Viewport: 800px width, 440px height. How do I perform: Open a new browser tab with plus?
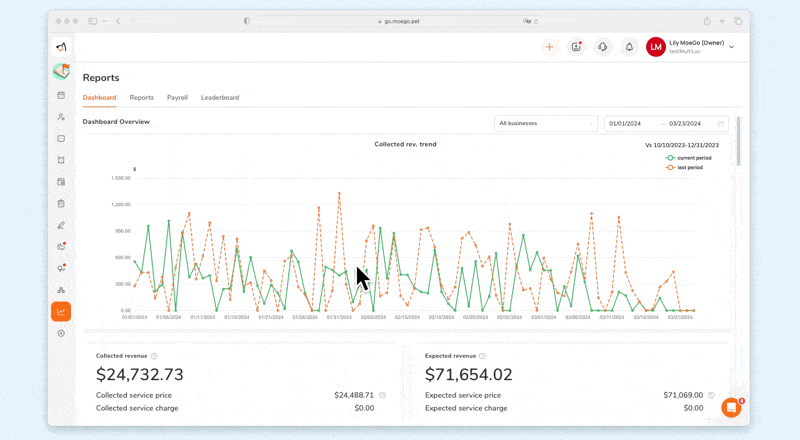722,21
